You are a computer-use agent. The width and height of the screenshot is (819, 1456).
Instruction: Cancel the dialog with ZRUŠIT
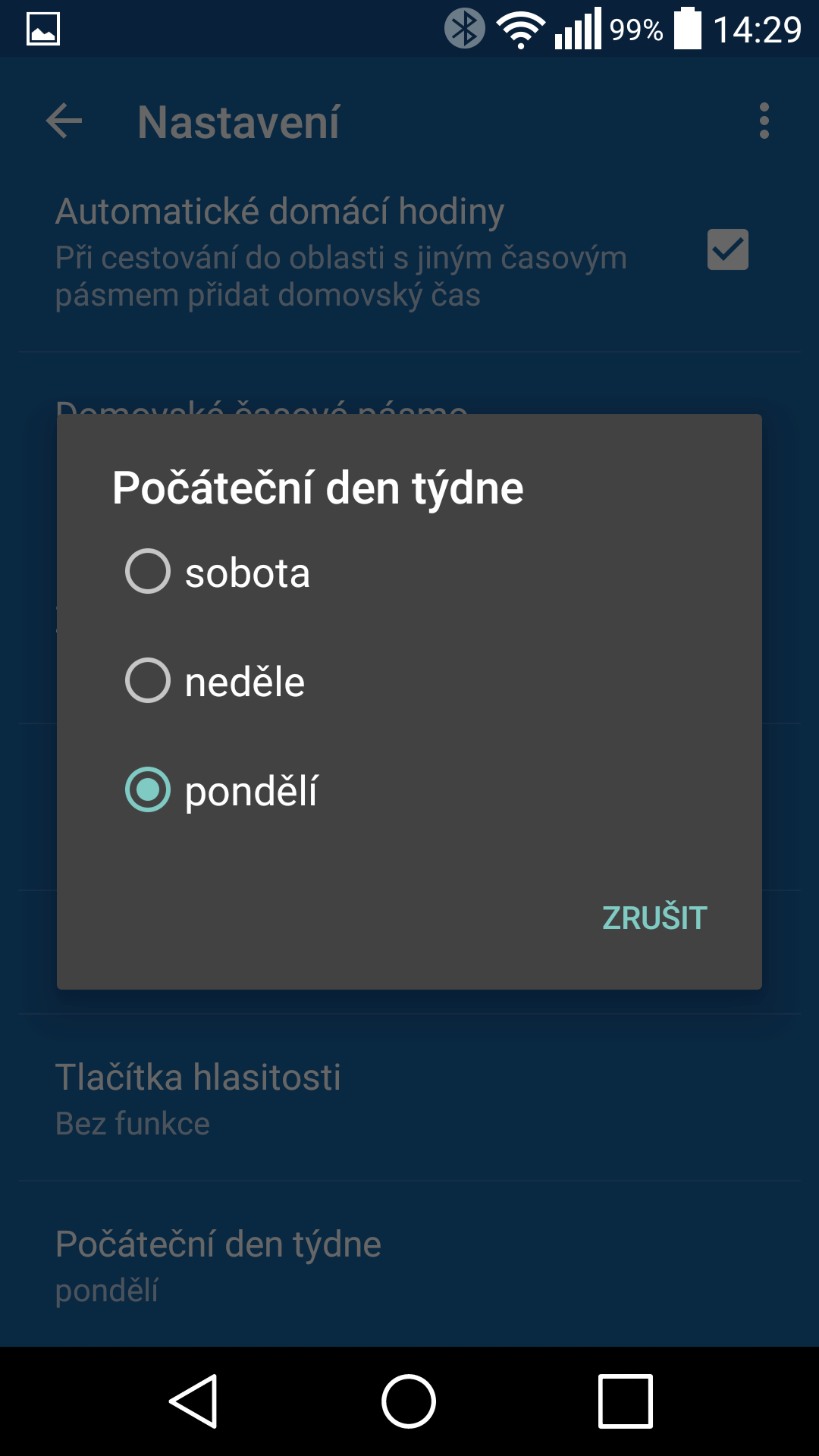point(654,918)
